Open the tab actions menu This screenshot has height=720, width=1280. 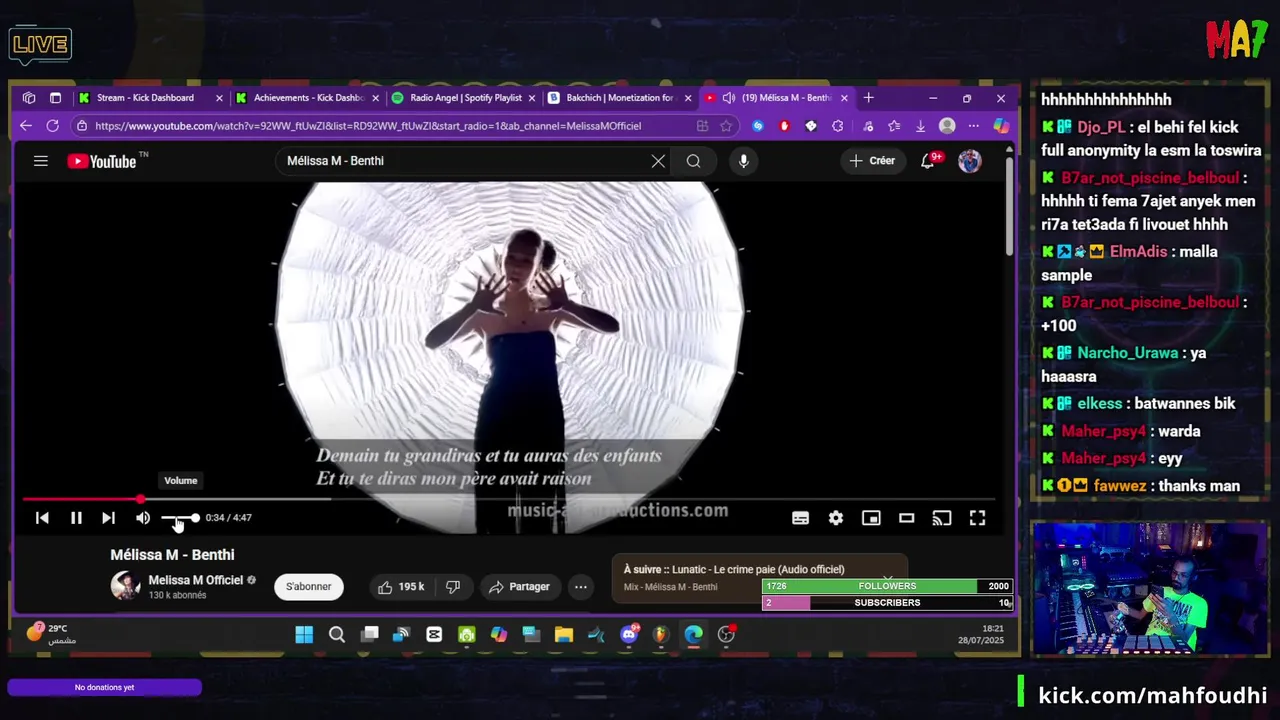[55, 98]
